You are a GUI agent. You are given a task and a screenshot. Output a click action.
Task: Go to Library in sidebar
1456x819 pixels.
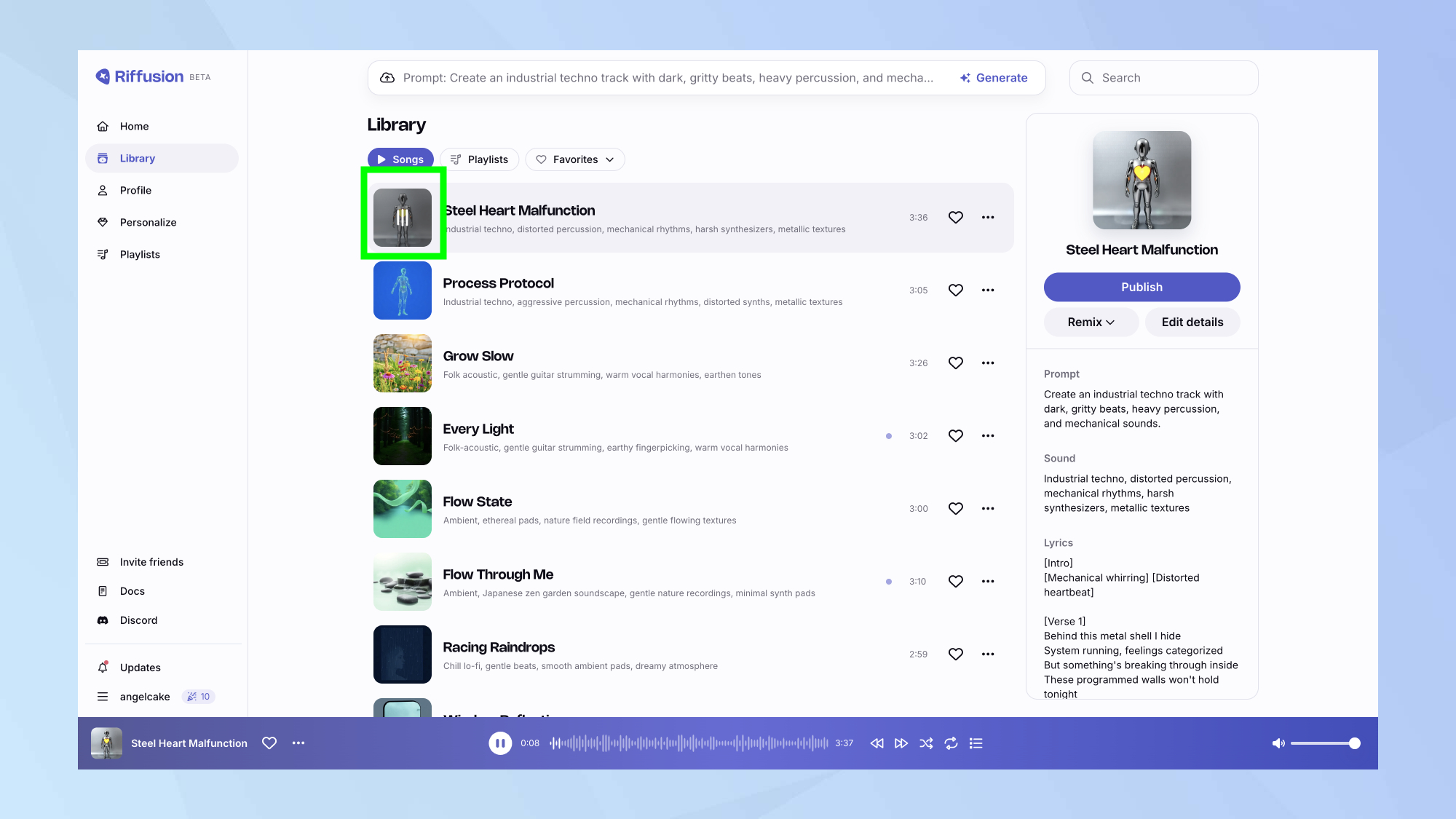point(162,158)
